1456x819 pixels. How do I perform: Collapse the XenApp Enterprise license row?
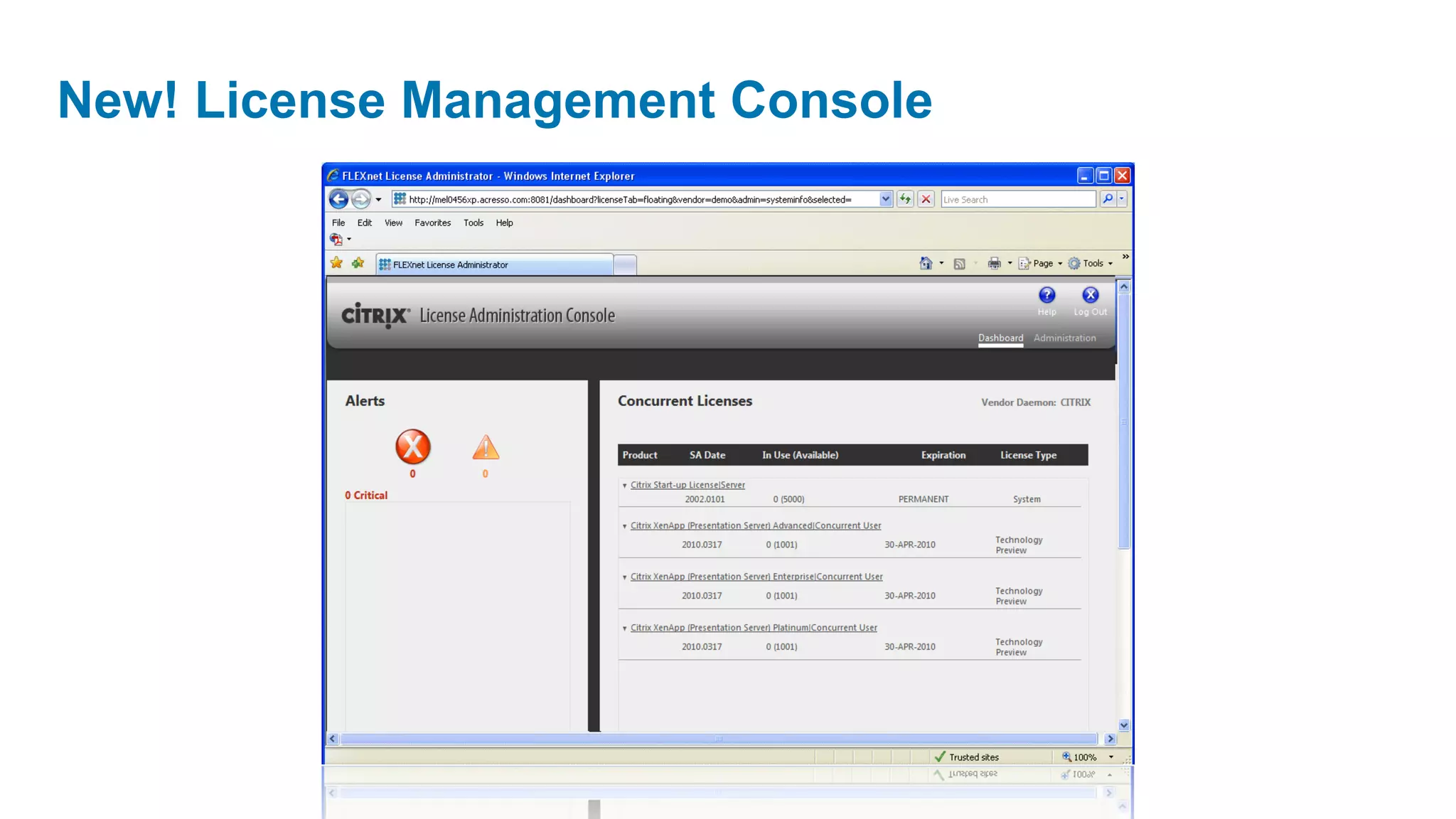(x=624, y=577)
